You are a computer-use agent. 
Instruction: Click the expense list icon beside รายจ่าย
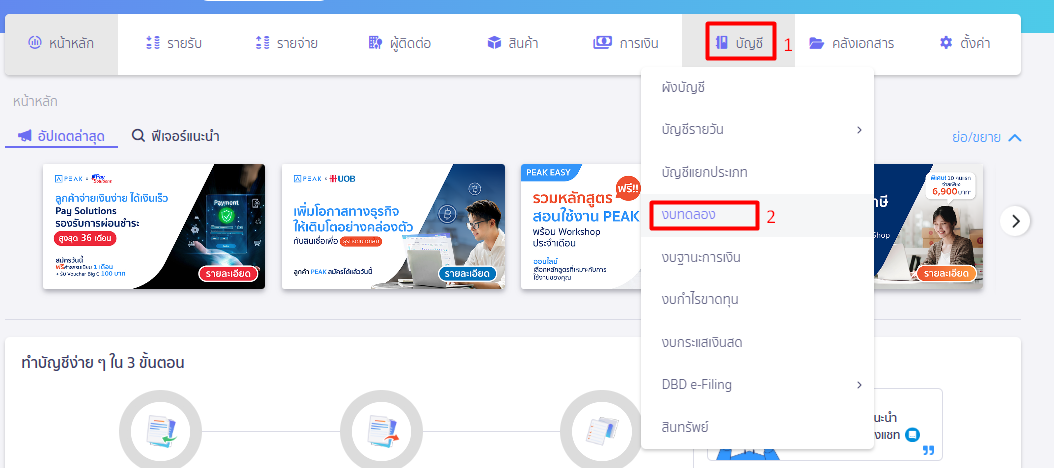point(262,43)
